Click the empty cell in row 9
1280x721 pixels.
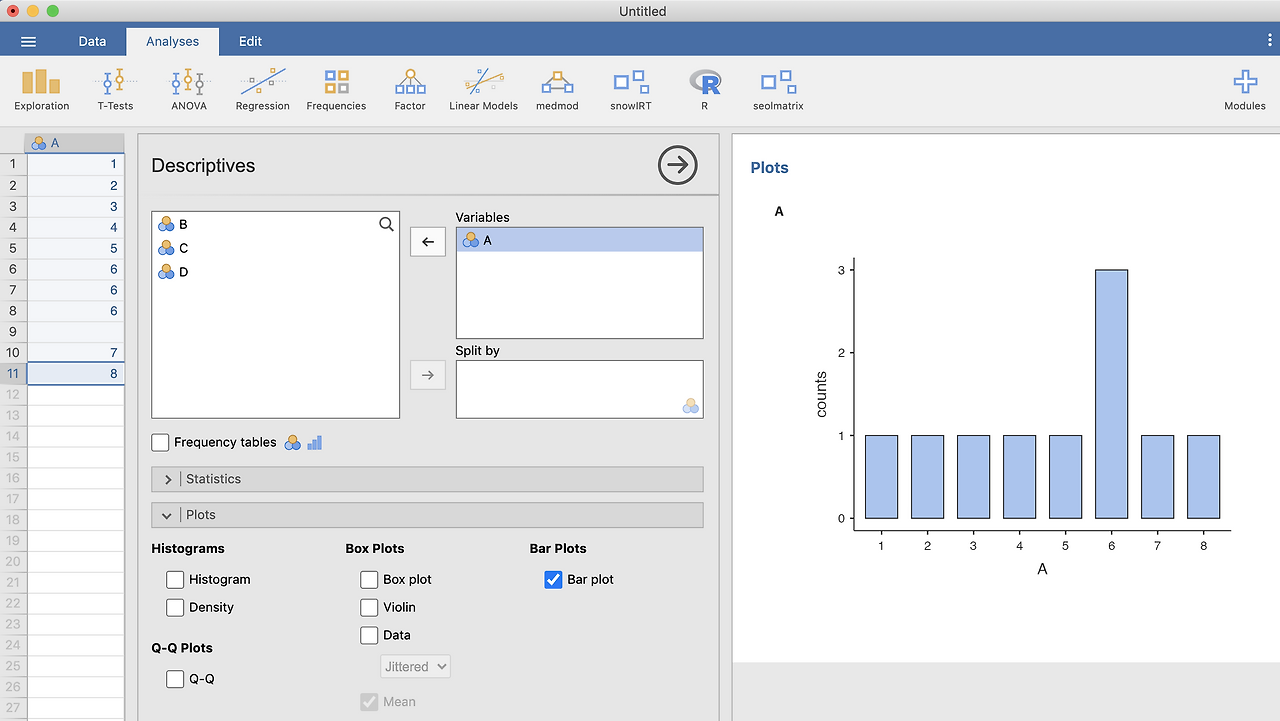coord(76,332)
